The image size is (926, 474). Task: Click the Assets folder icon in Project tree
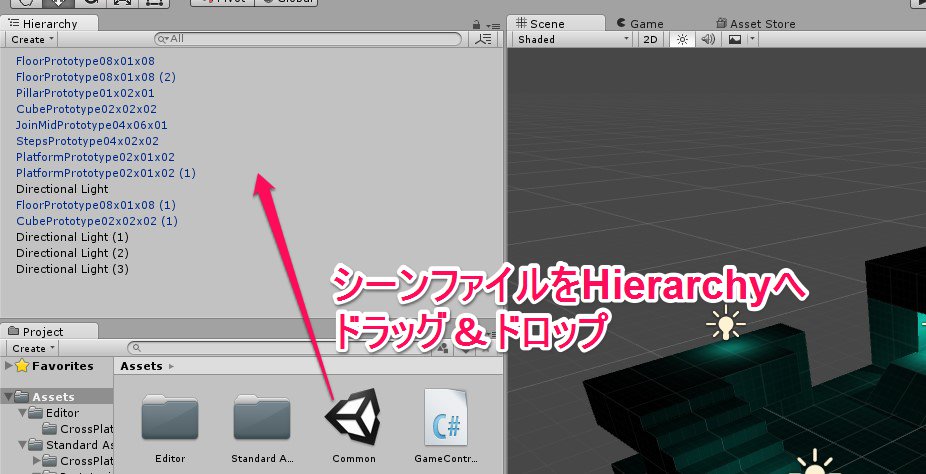[22, 397]
